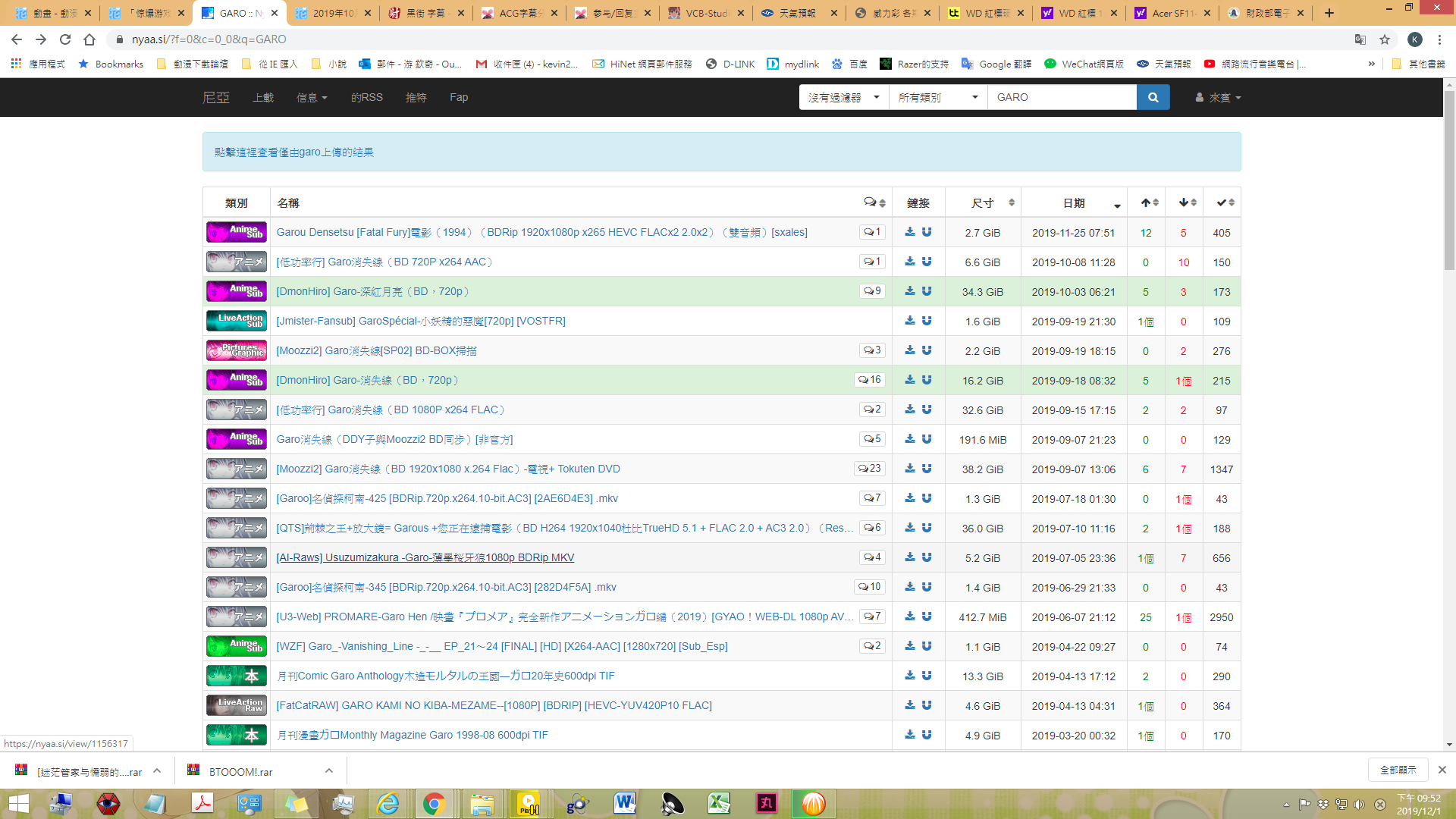Screen dimensions: 1456x819
Task: Open D-LINK bookmark in bookmarks bar
Action: click(x=730, y=64)
